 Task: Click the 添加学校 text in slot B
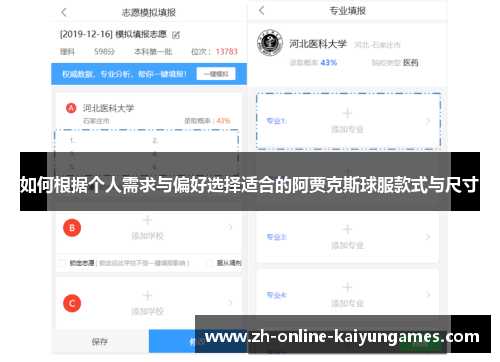click(147, 236)
